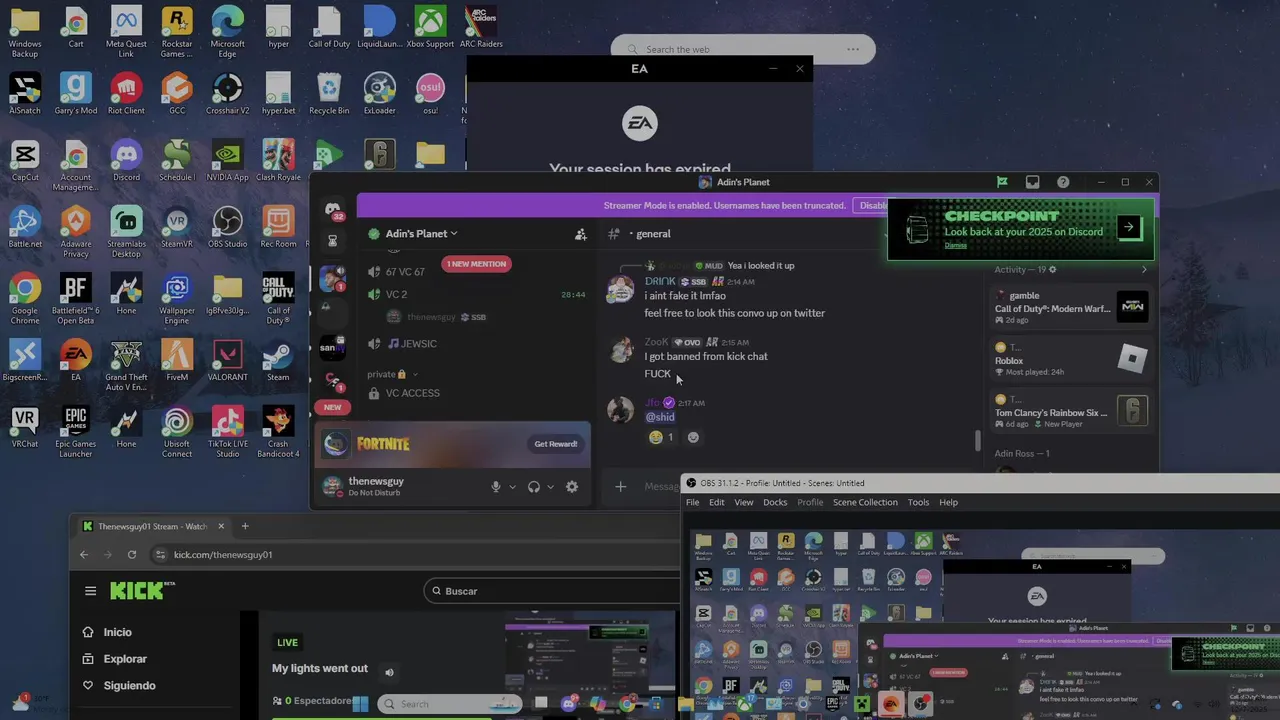Mute the Kick stream volume icon
The width and height of the screenshot is (1280, 720).
pos(389,672)
